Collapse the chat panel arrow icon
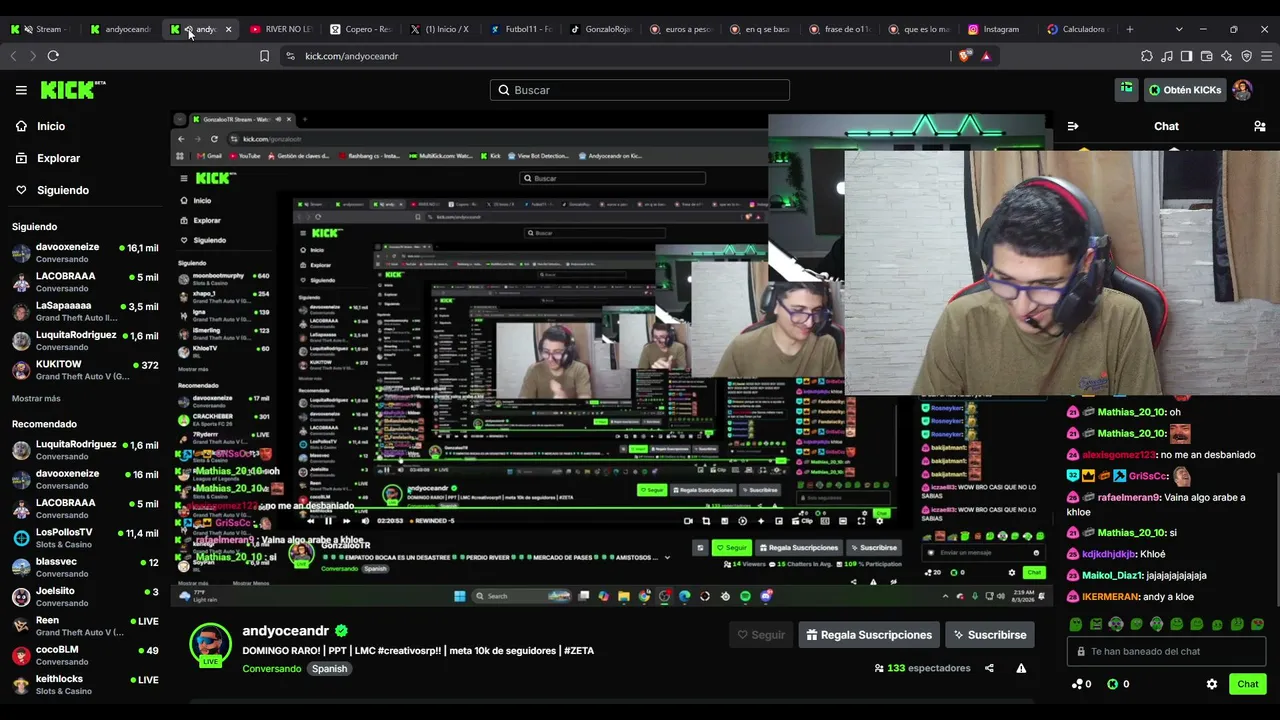 coord(1073,126)
